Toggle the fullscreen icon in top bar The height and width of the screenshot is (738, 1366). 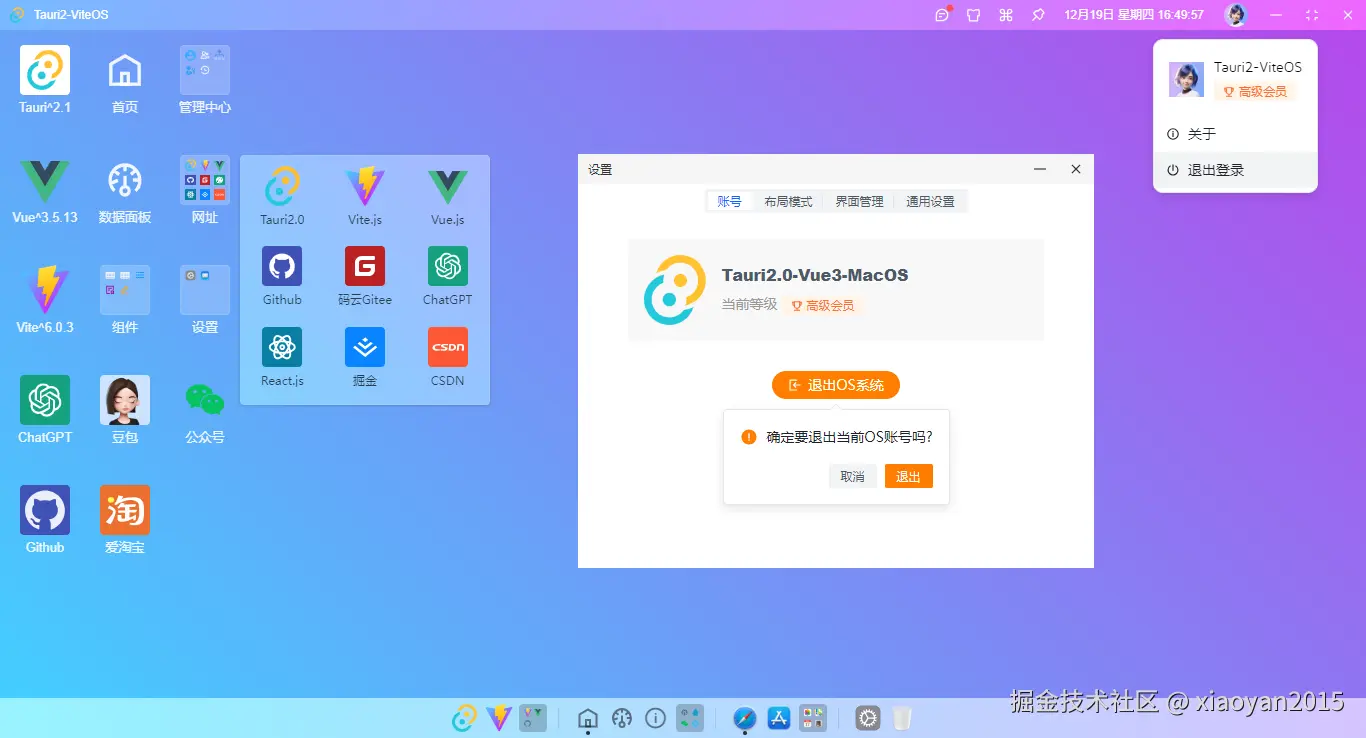pyautogui.click(x=1312, y=15)
